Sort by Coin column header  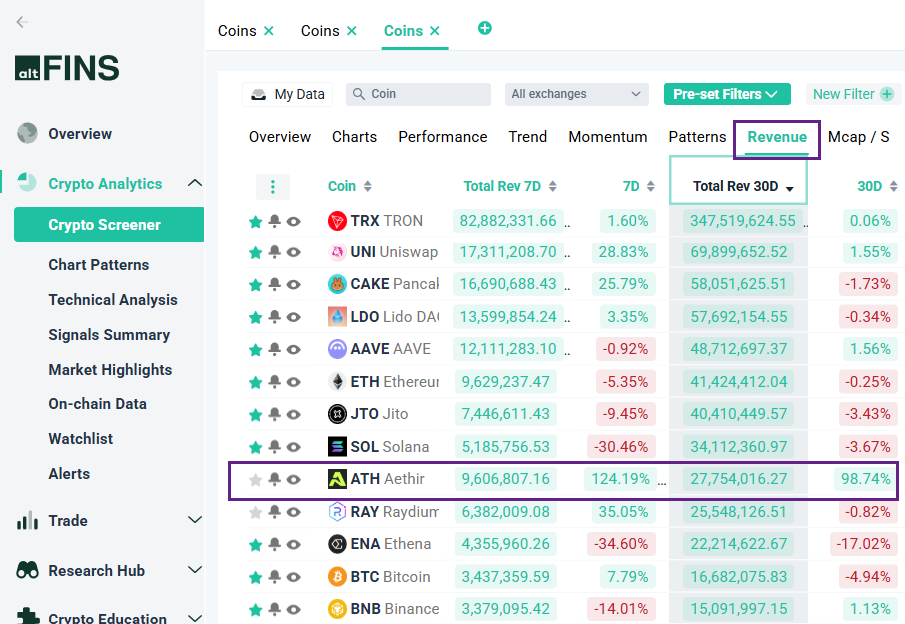click(349, 186)
